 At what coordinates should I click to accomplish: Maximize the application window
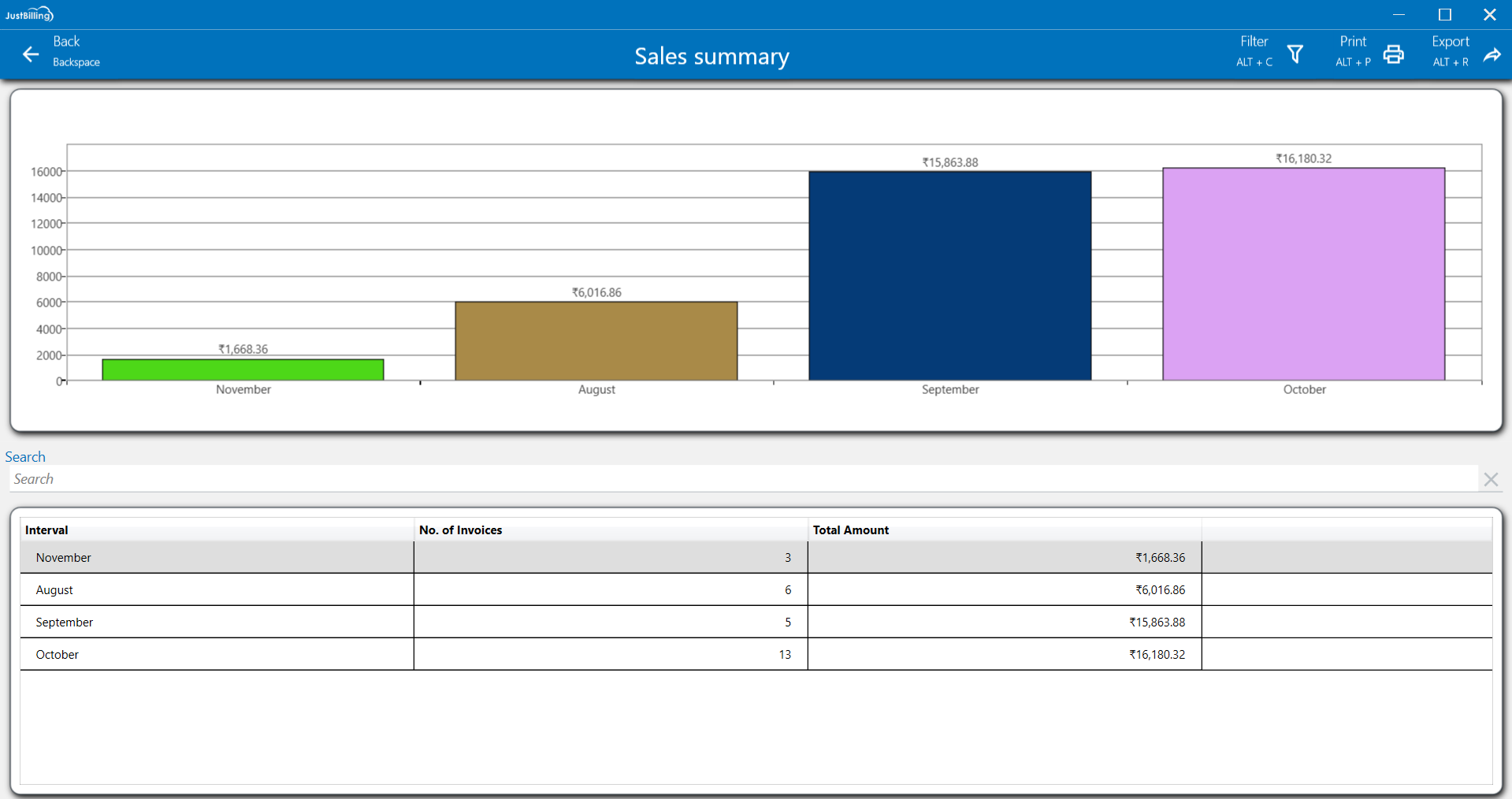click(x=1444, y=14)
